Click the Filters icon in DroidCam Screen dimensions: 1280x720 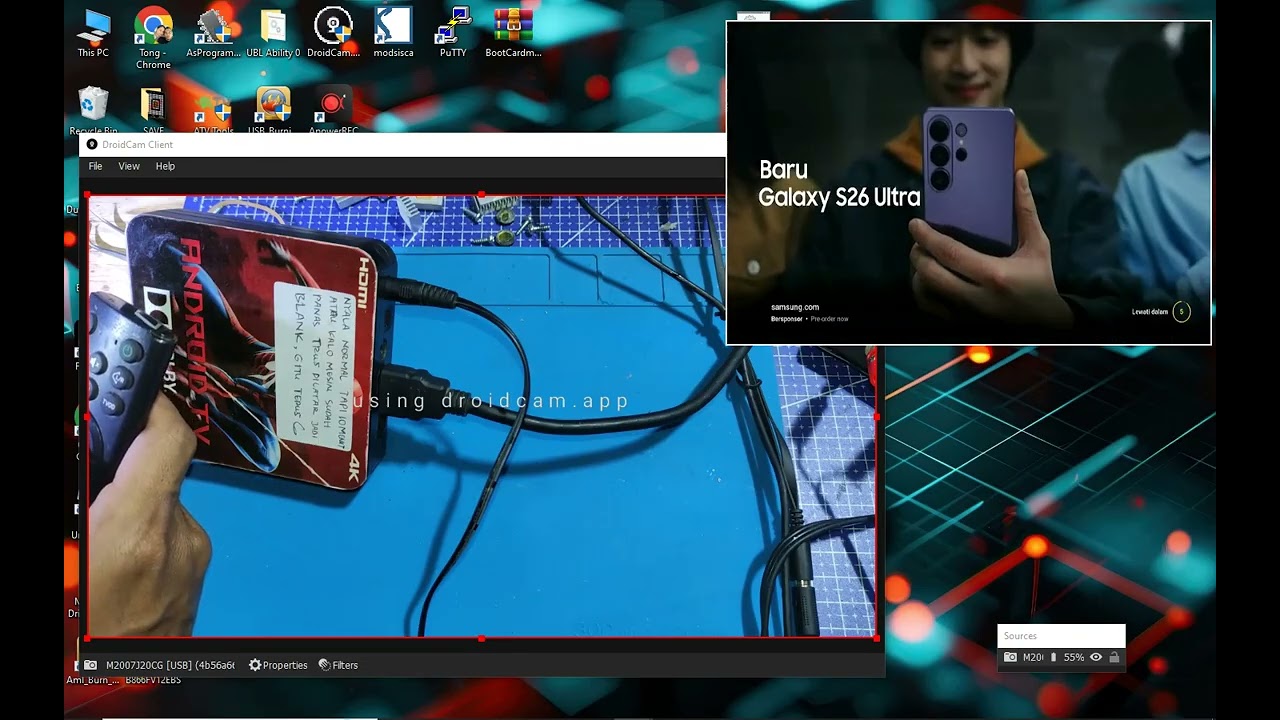324,665
